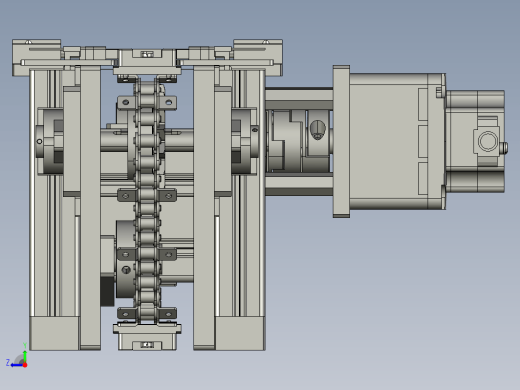Pick the right shaft bearing collar with screw
The width and height of the screenshot is (520, 390).
tap(245, 141)
